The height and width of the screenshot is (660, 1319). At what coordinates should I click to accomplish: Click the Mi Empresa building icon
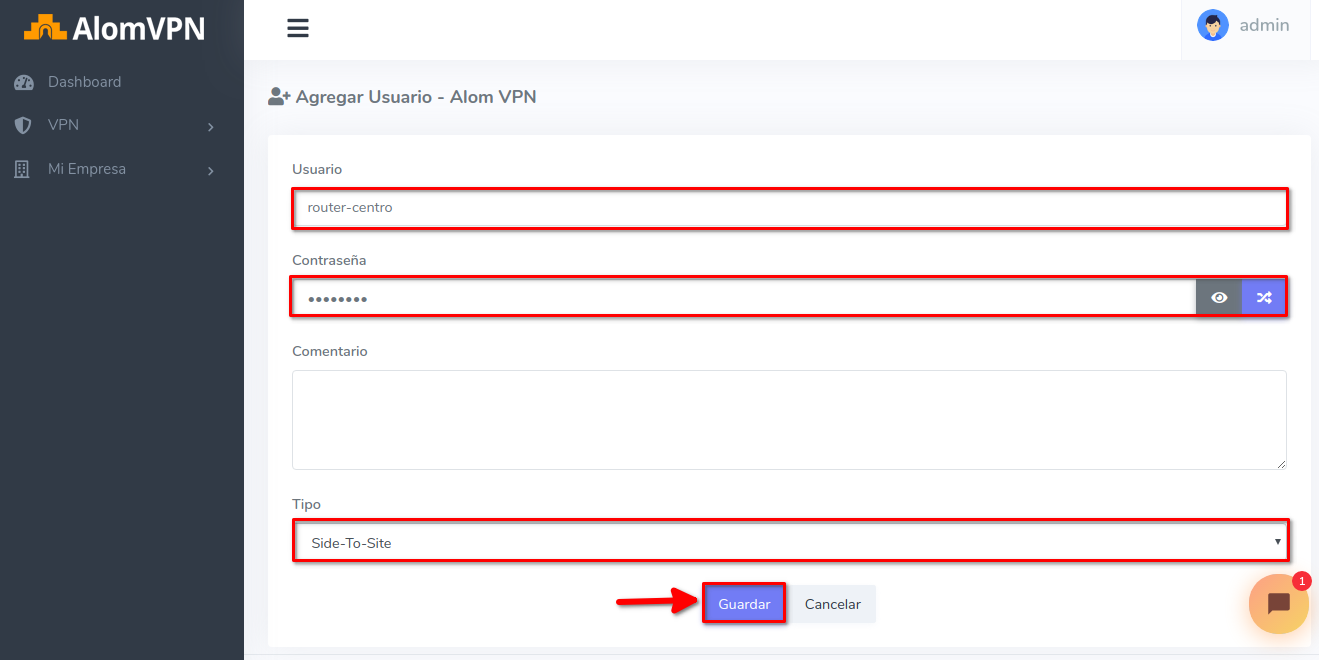click(22, 170)
